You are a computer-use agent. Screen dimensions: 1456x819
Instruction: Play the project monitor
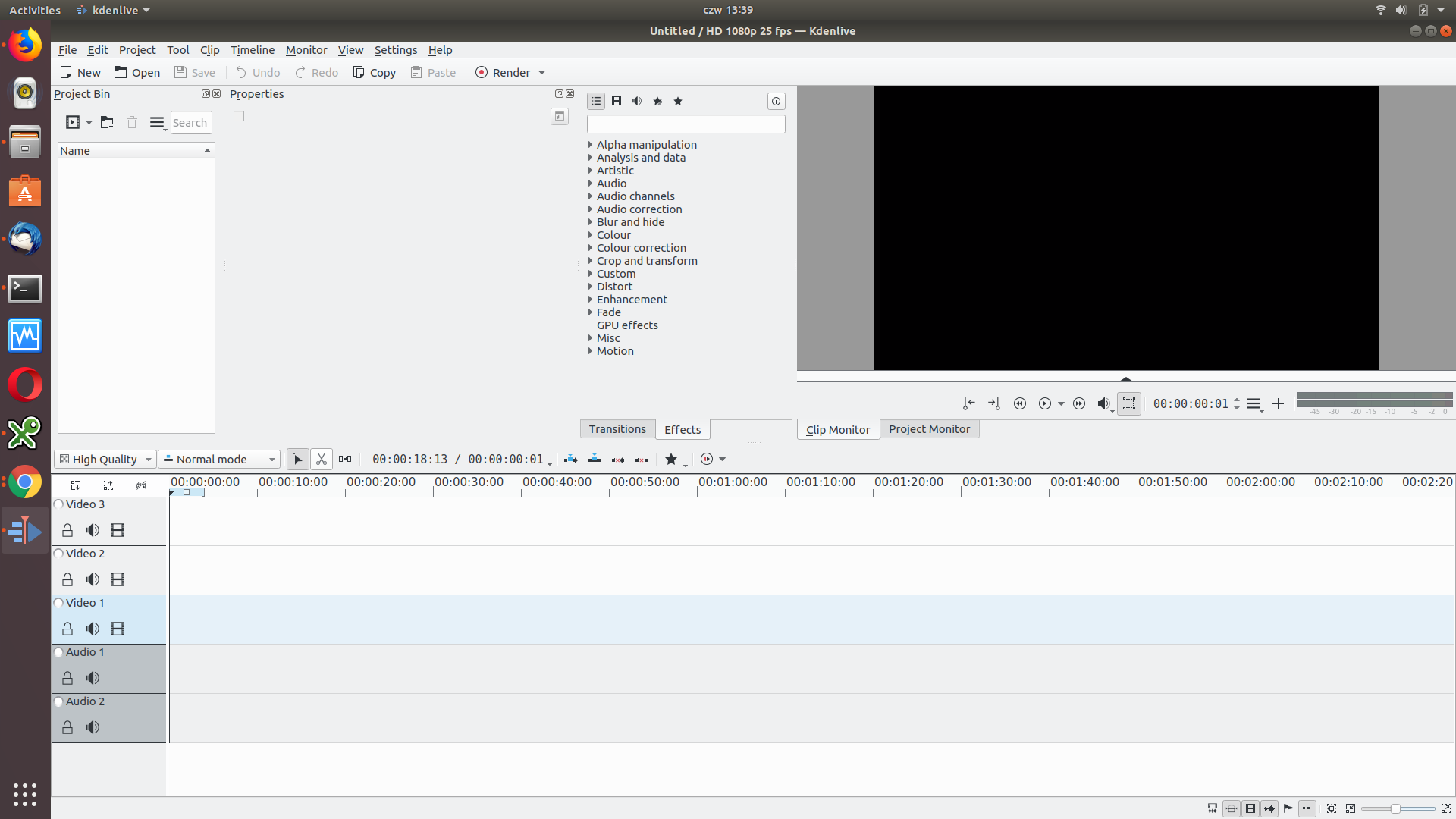click(1045, 403)
